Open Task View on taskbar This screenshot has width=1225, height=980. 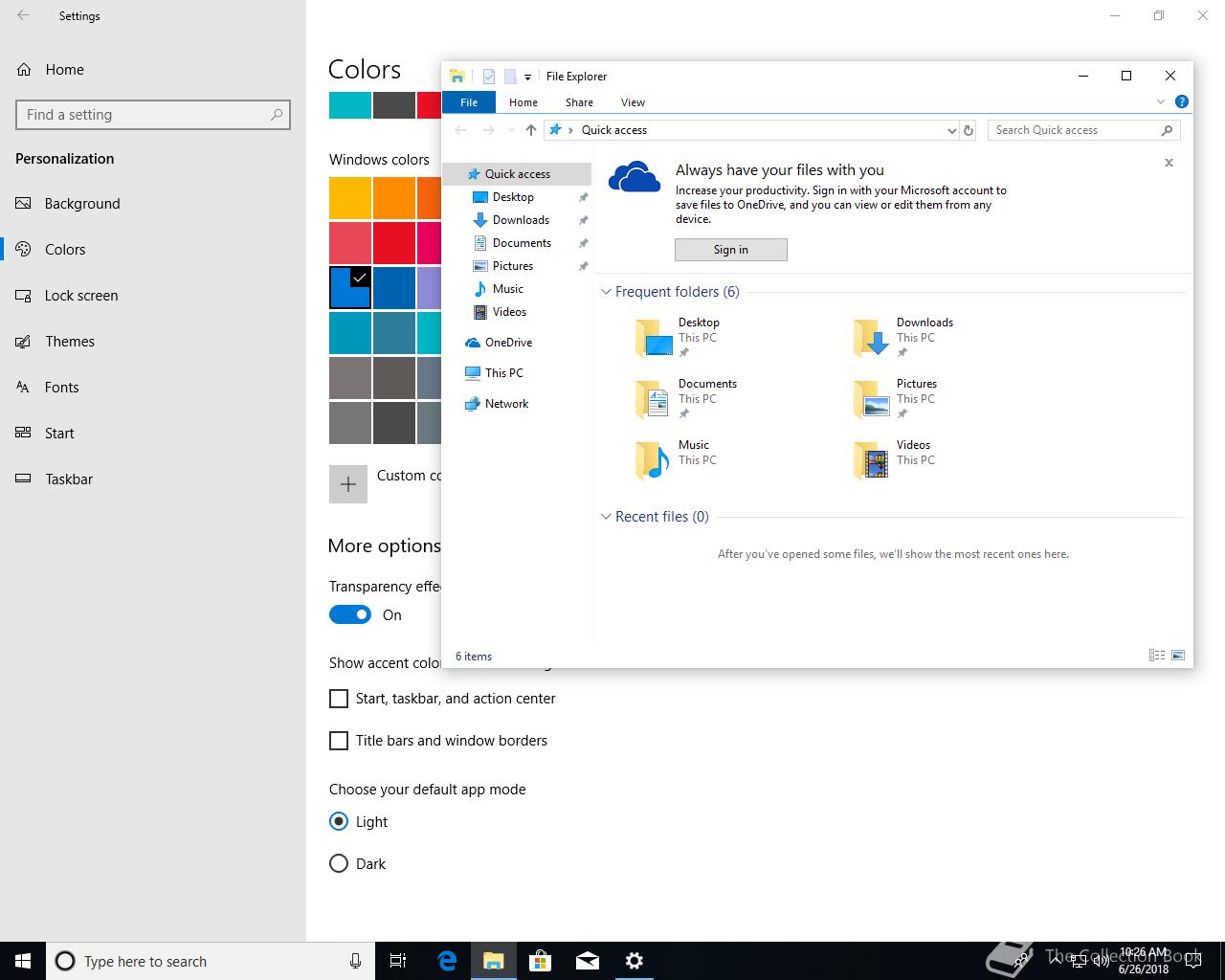[x=399, y=961]
